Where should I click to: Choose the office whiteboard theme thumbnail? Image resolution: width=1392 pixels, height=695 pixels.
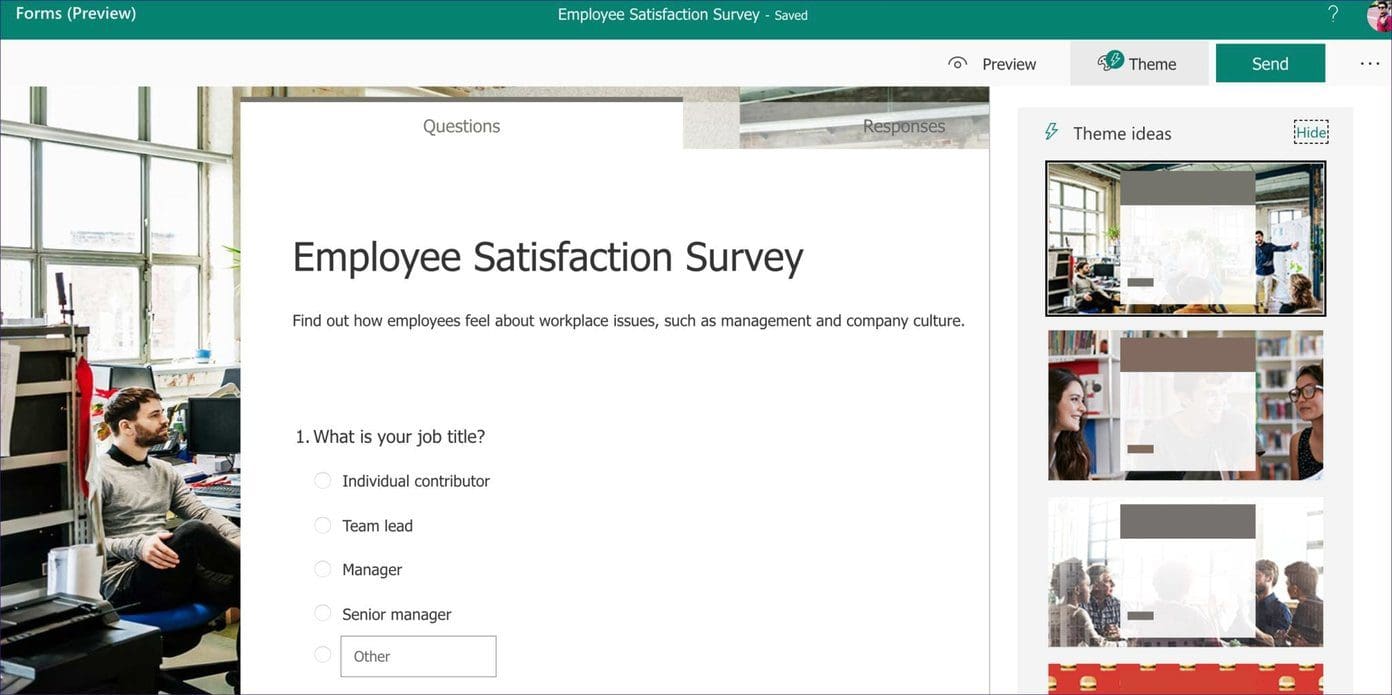coord(1185,238)
